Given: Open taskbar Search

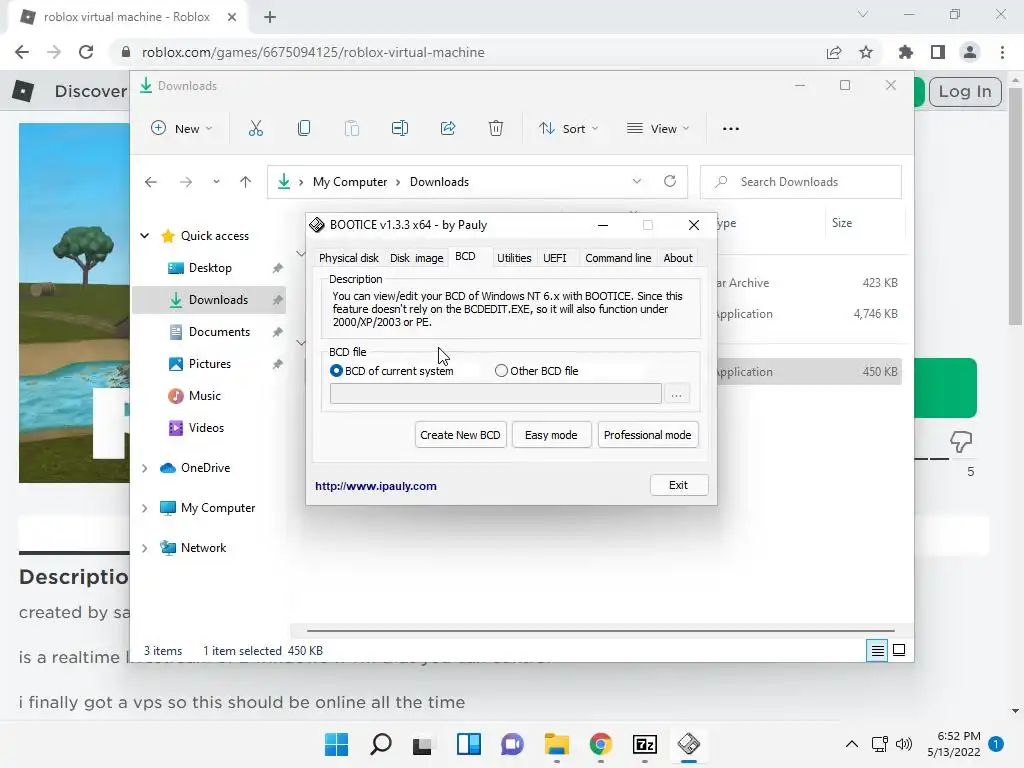Looking at the screenshot, I should pyautogui.click(x=381, y=744).
